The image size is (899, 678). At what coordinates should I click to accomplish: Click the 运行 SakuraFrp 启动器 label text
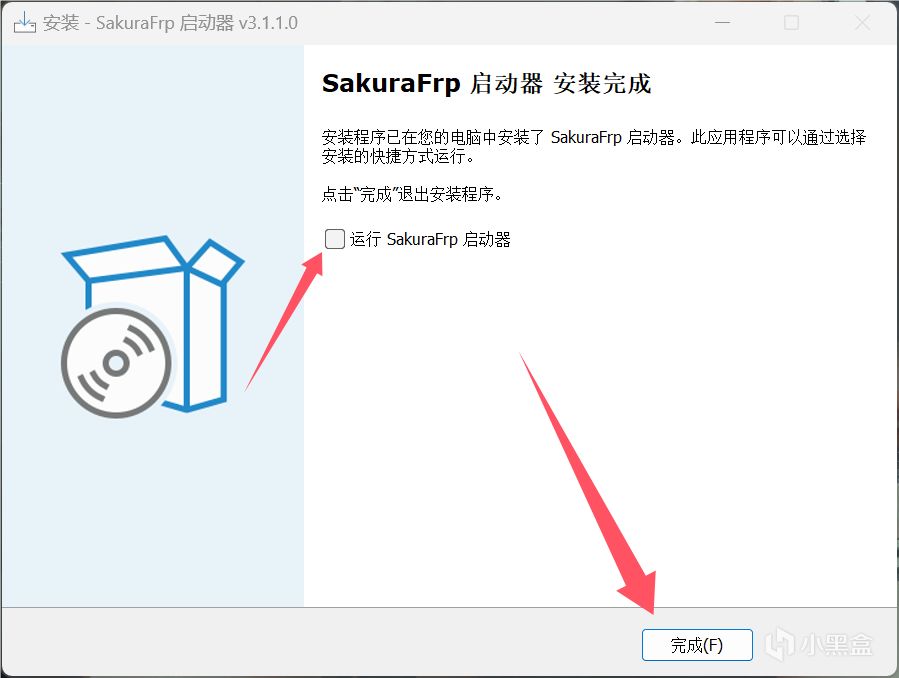pyautogui.click(x=430, y=240)
